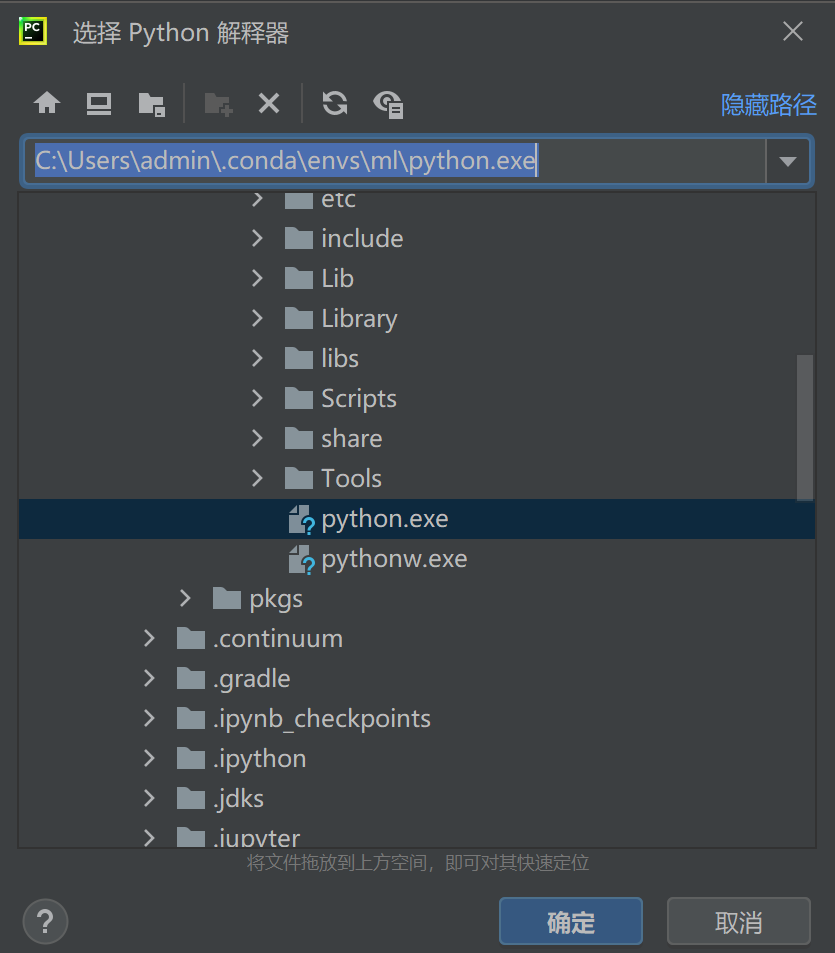This screenshot has height=953, width=835.
Task: Expand the .jdks folder
Action: tap(149, 798)
